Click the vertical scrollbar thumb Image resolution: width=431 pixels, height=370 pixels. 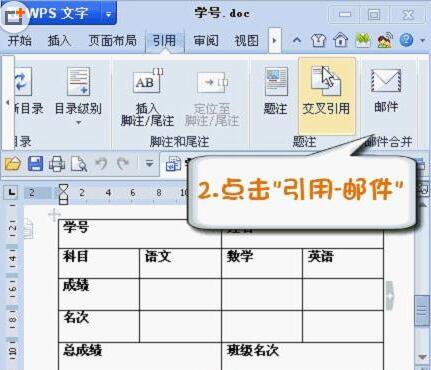pos(421,310)
